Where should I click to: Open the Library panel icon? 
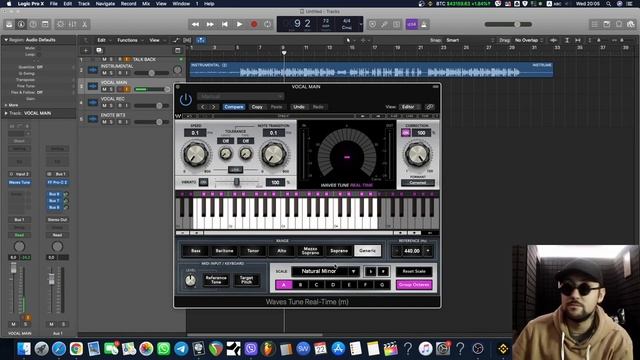[9, 24]
